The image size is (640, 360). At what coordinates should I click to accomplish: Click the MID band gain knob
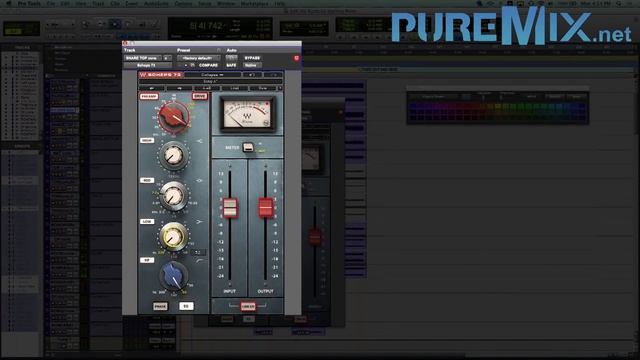[173, 196]
